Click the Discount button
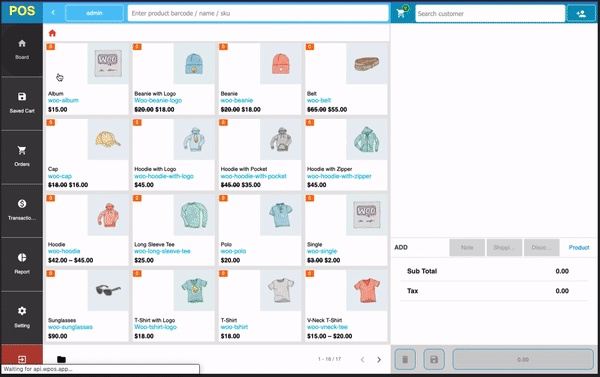The image size is (600, 377). tap(541, 248)
